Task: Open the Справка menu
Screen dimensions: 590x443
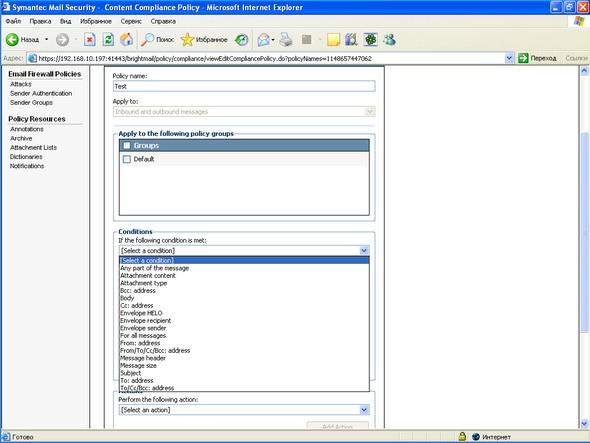Action: 163,21
